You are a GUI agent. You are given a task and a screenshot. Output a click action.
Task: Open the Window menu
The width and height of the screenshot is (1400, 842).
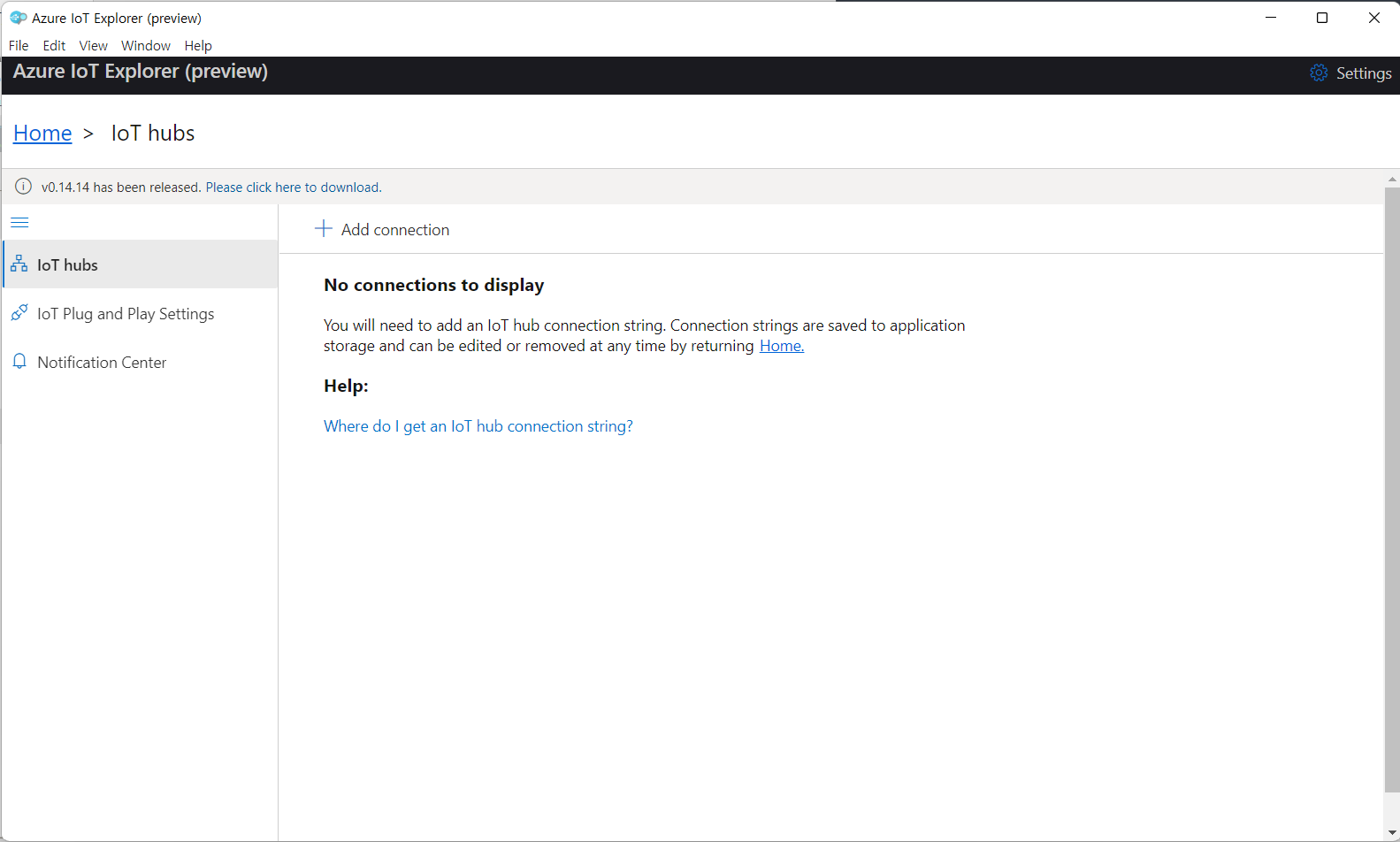coord(146,45)
